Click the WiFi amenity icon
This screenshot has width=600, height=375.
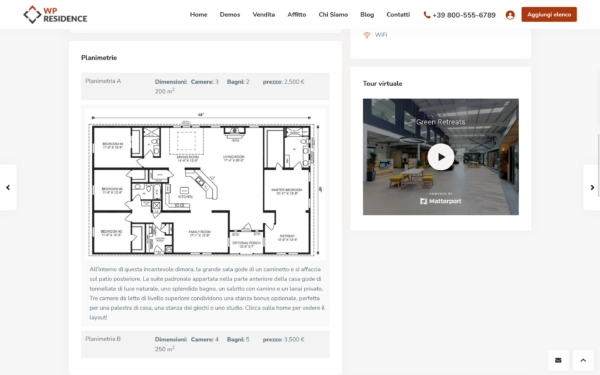point(367,35)
